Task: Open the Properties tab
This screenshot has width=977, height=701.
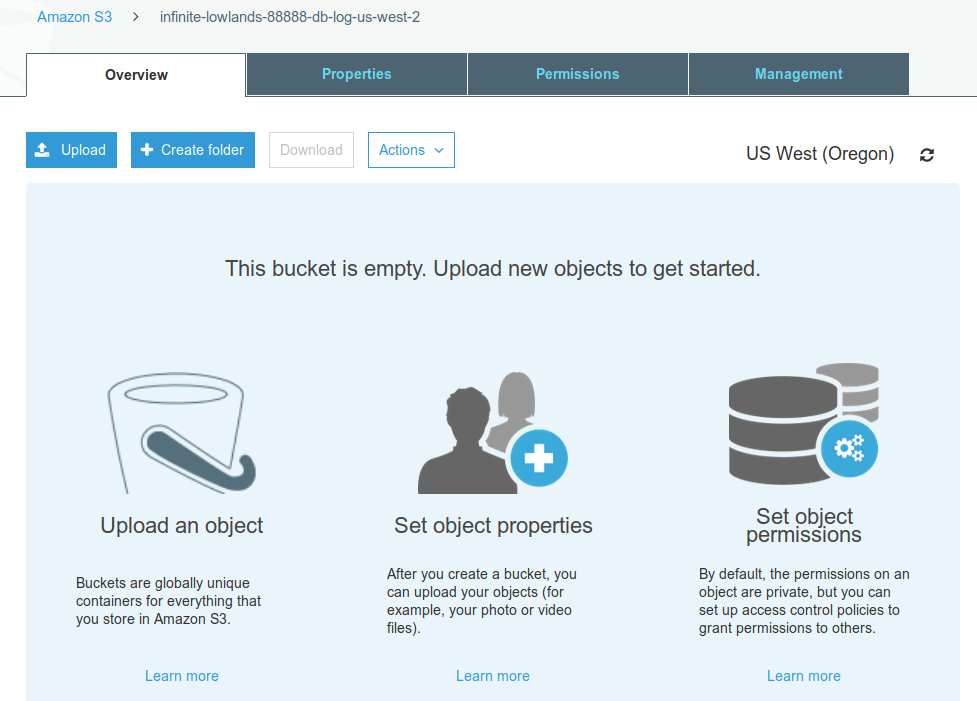Action: click(356, 74)
